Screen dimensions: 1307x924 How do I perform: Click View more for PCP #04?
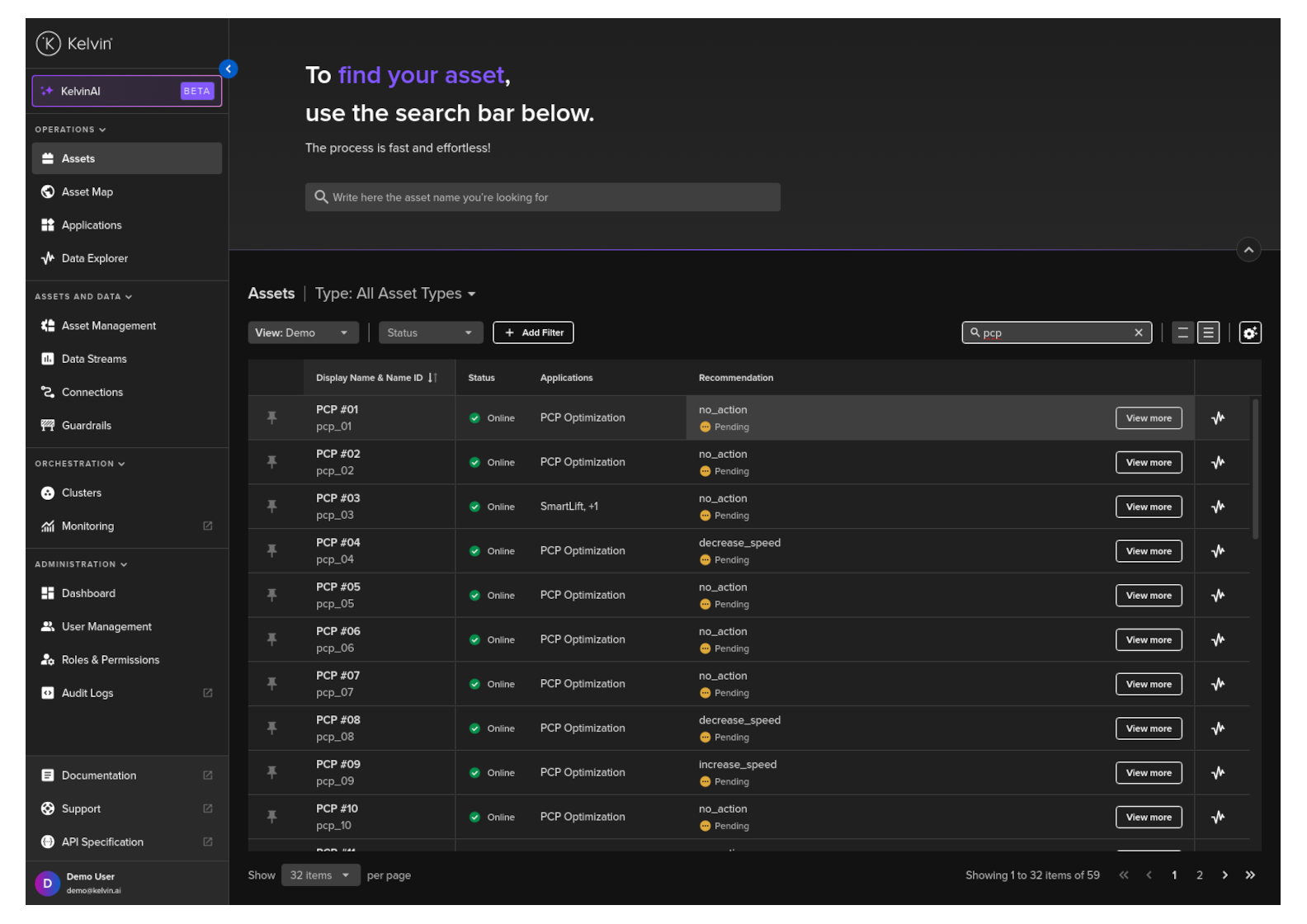1148,551
